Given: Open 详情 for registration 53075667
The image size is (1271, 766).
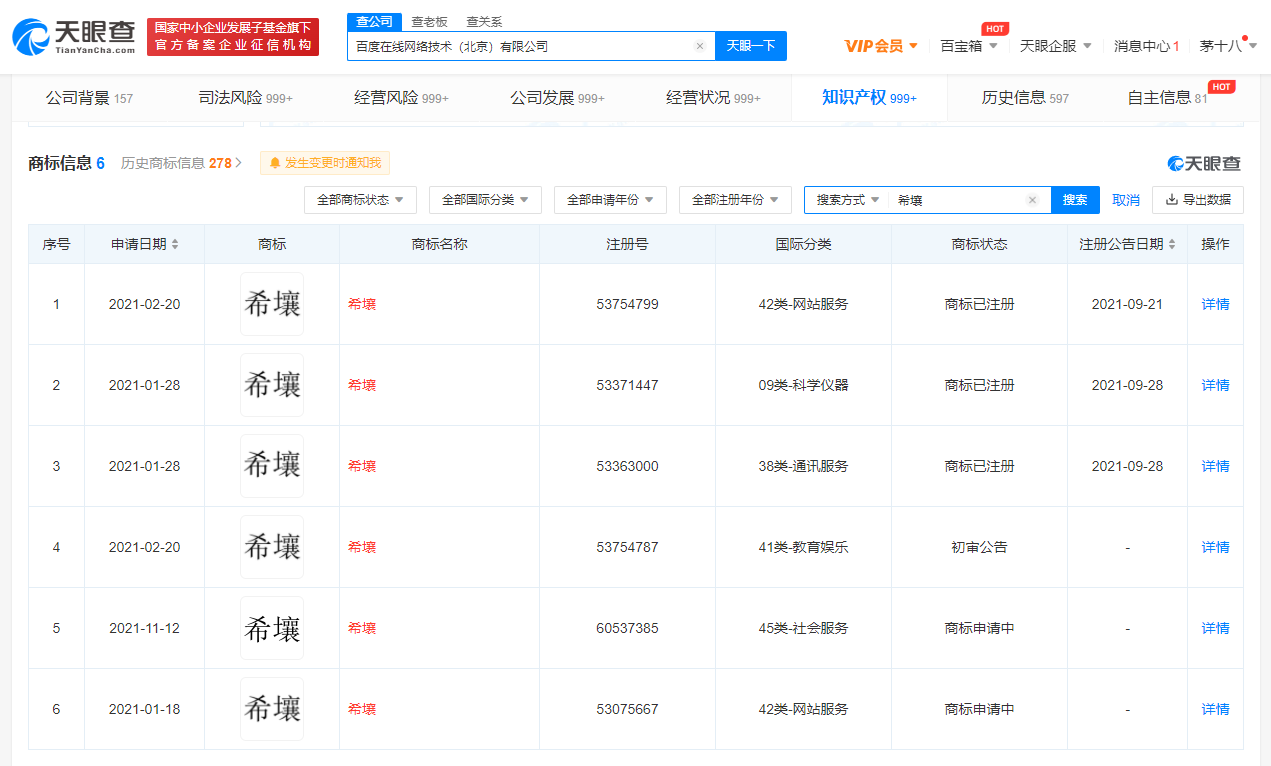Looking at the screenshot, I should [x=1215, y=709].
